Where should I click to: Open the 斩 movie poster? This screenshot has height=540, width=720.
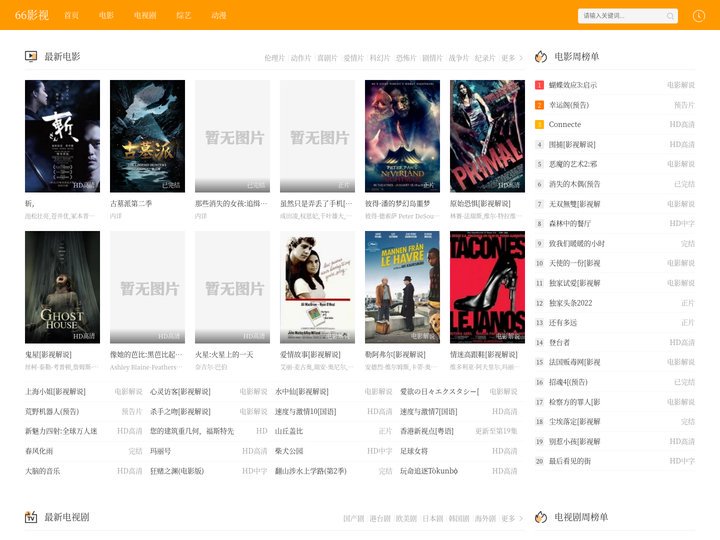tap(62, 136)
